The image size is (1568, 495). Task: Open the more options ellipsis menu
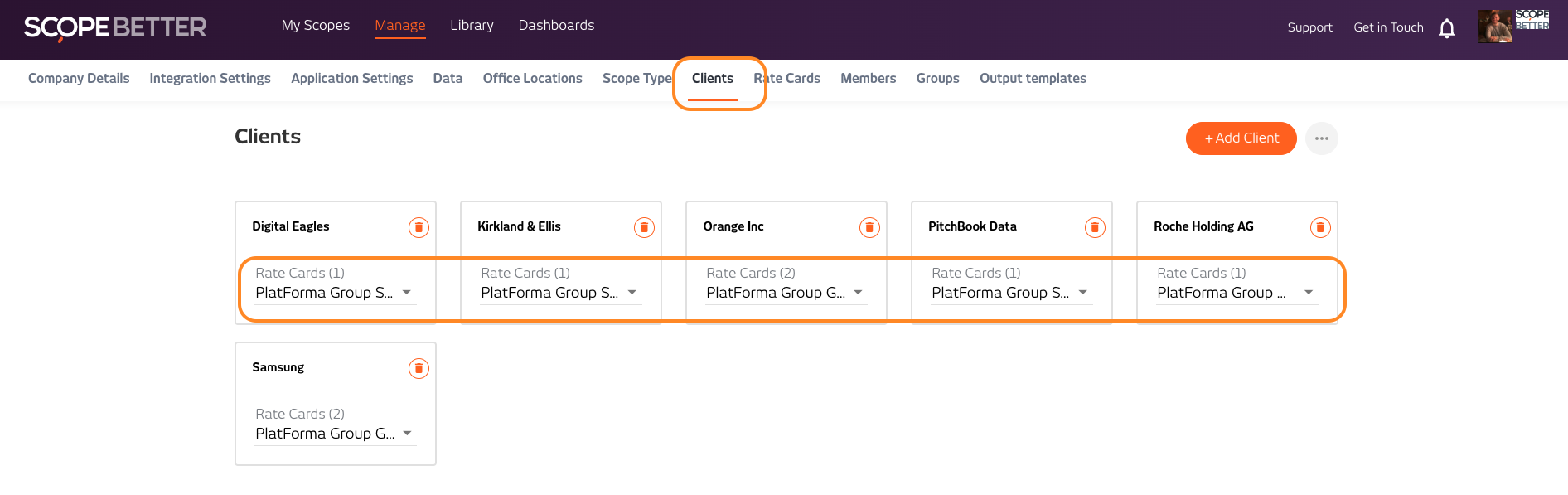click(1322, 138)
